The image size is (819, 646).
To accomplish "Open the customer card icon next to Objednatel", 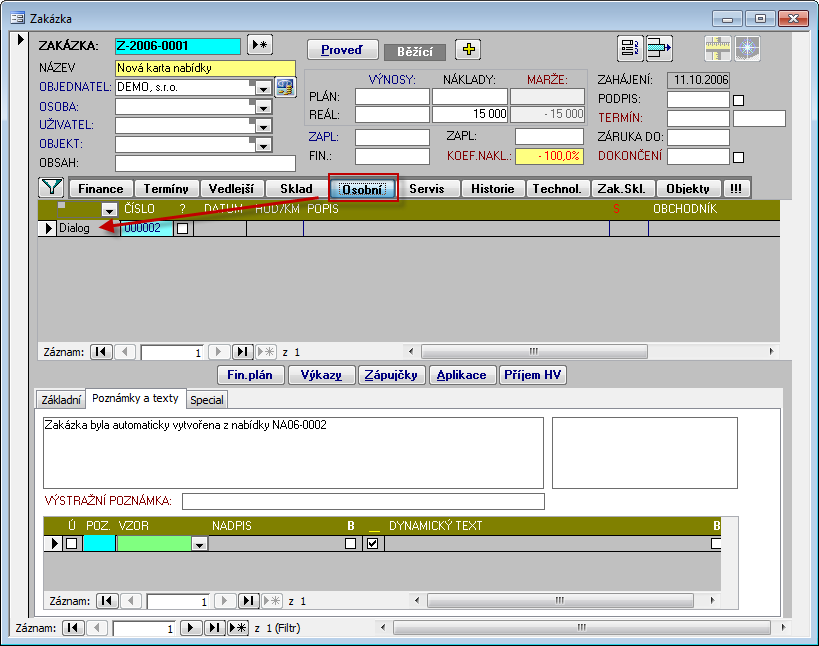I will click(286, 87).
